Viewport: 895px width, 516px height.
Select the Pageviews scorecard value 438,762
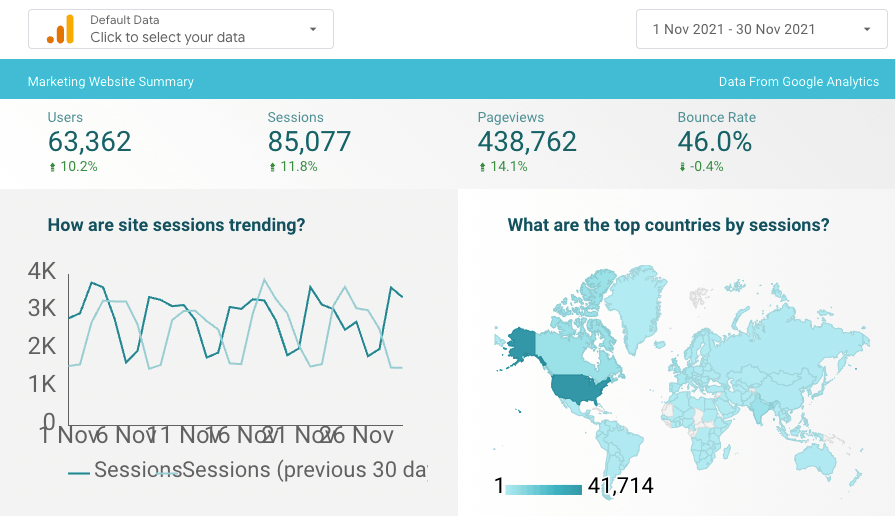click(x=527, y=142)
